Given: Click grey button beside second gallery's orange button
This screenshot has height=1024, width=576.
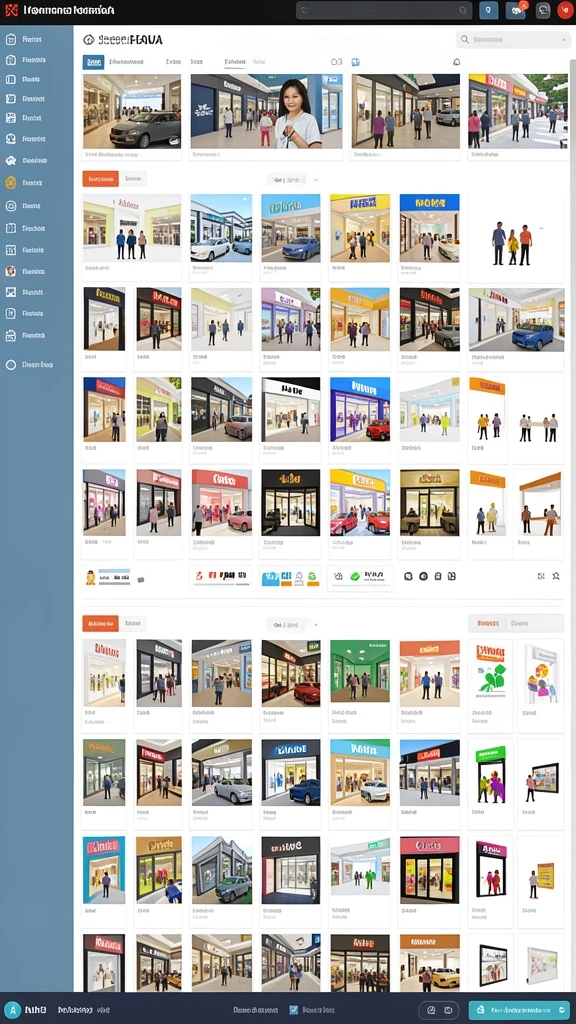Looking at the screenshot, I should (133, 623).
